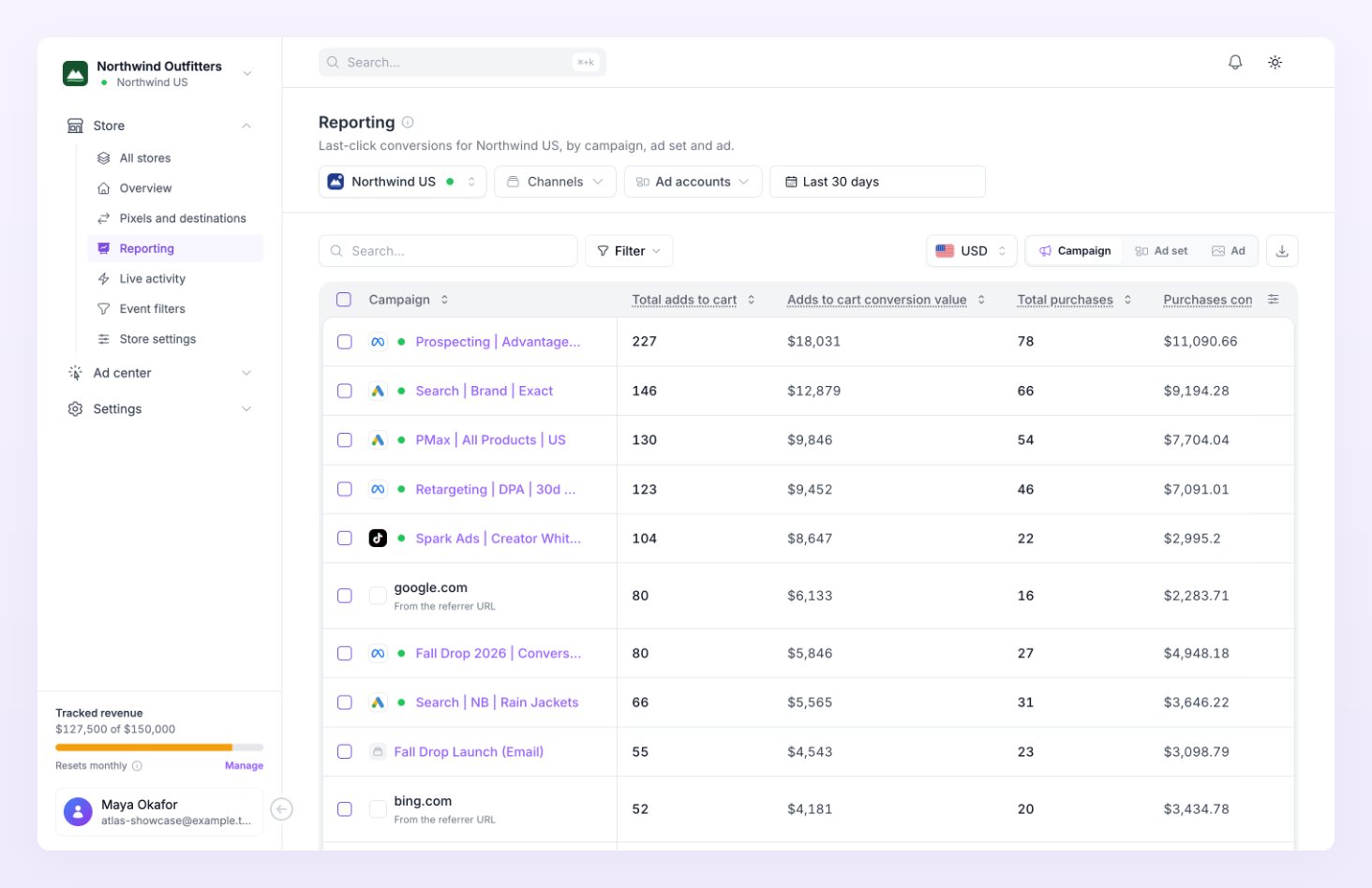The width and height of the screenshot is (1372, 888).
Task: Click the Manage link for tracked revenue
Action: (244, 766)
